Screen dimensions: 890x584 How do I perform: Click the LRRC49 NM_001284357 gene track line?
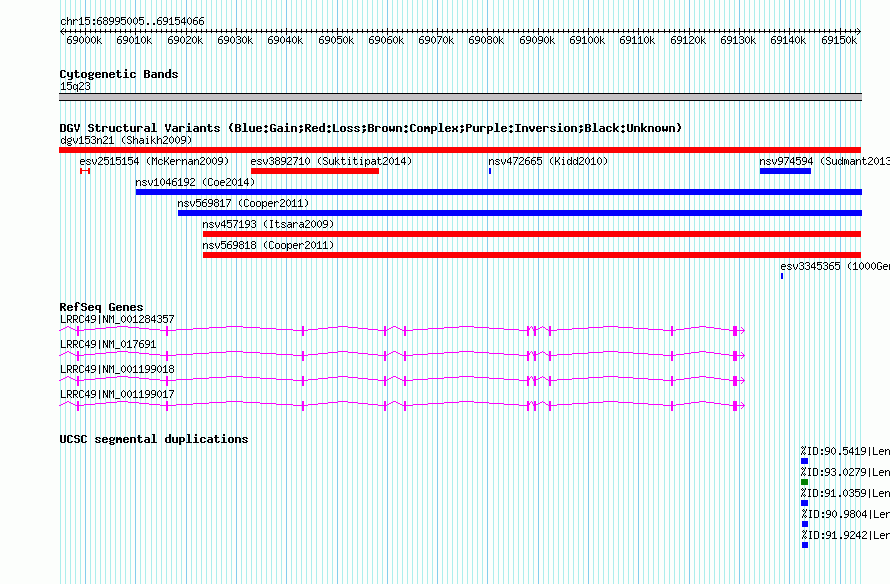402,330
